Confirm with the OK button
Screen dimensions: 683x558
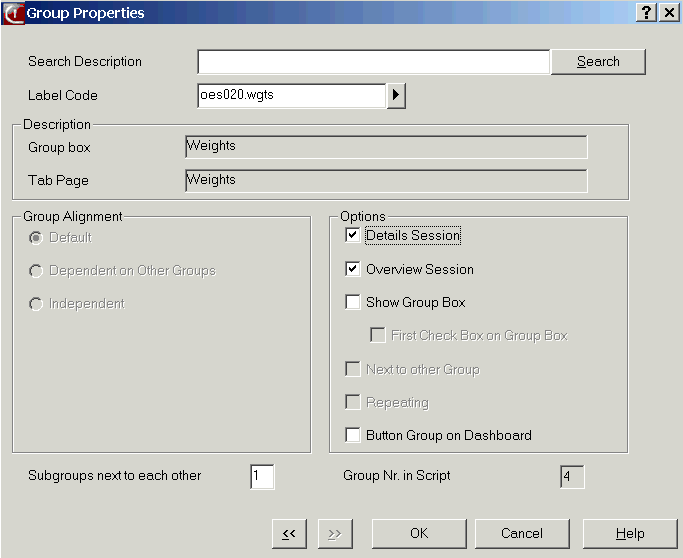coord(419,534)
